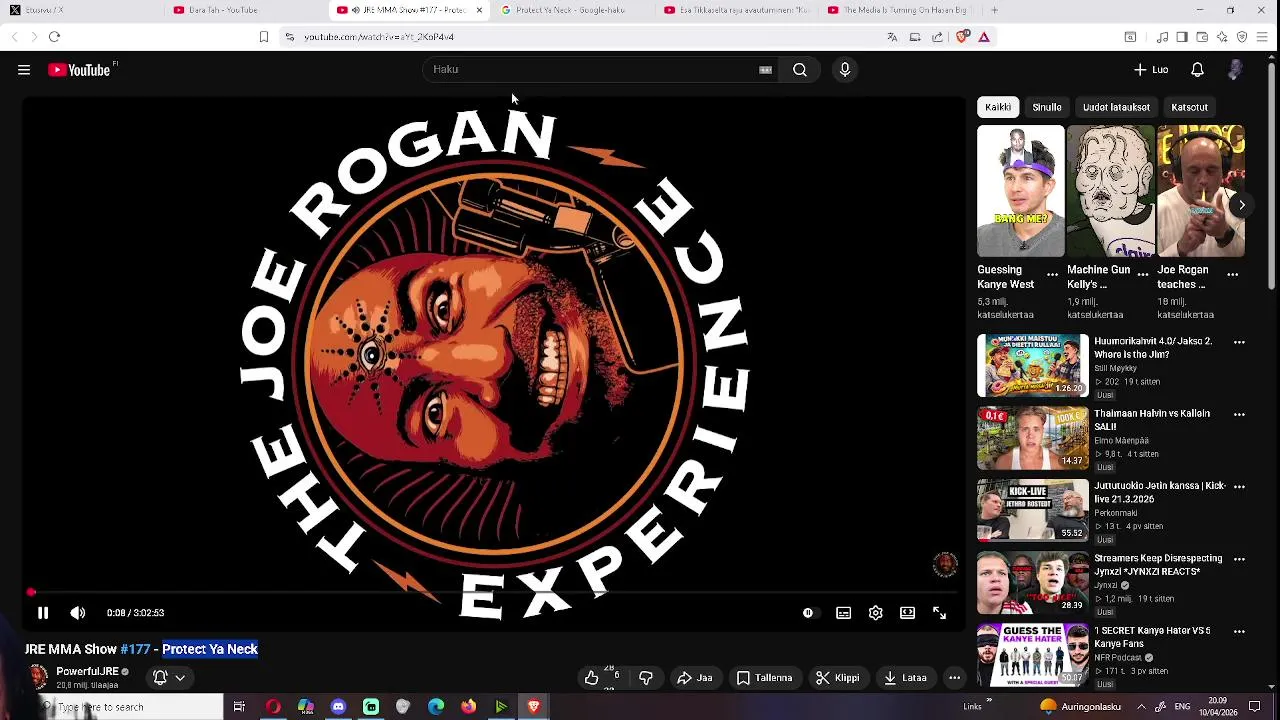
Task: Open the account avatar menu
Action: point(1235,69)
